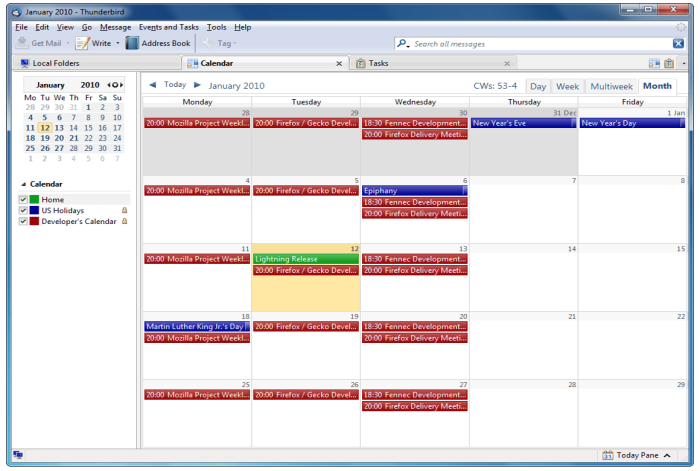Open the Help menu
The width and height of the screenshot is (700, 471).
242,27
